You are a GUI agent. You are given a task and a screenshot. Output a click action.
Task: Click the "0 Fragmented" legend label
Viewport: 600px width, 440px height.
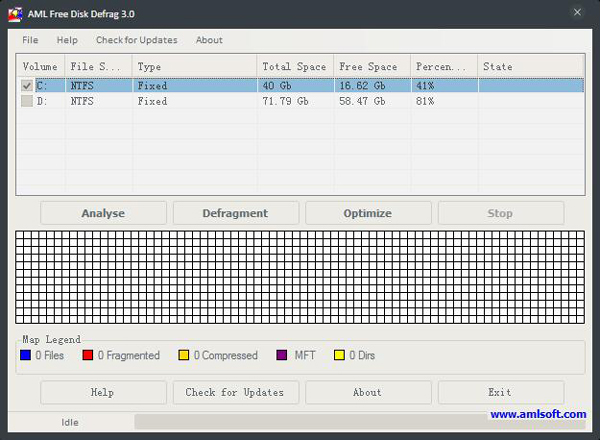pyautogui.click(x=129, y=355)
